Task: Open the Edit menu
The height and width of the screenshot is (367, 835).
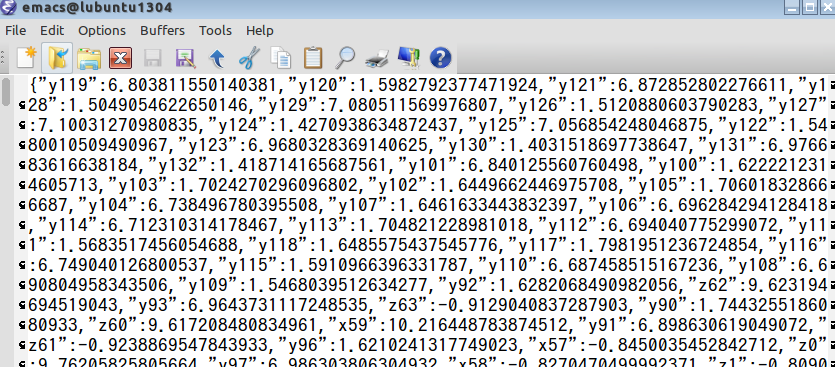Action: (x=52, y=30)
